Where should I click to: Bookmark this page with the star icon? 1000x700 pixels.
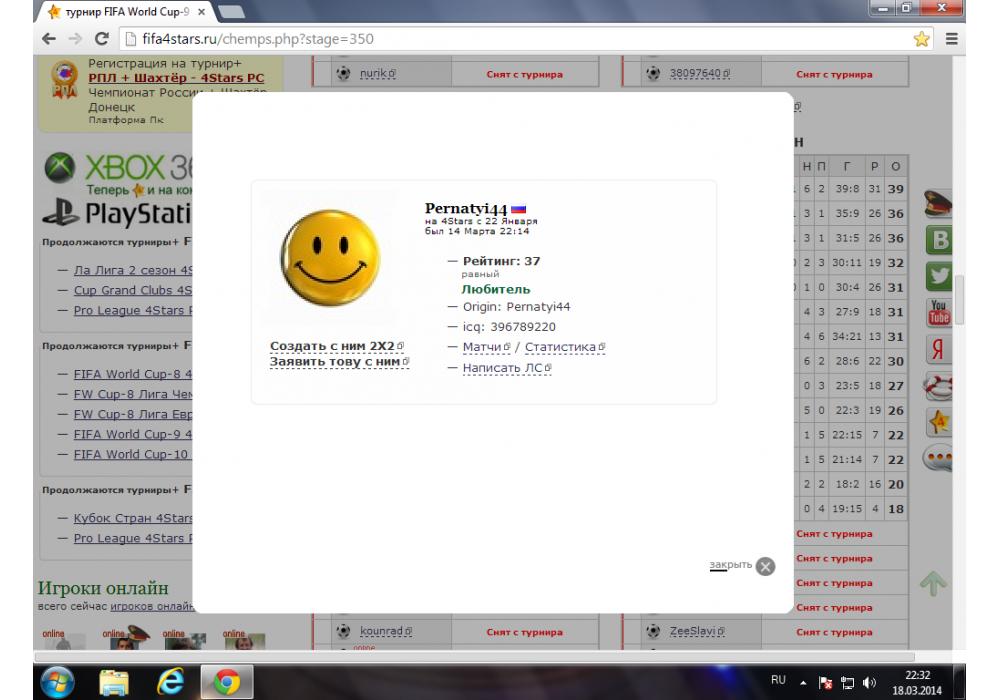click(921, 39)
